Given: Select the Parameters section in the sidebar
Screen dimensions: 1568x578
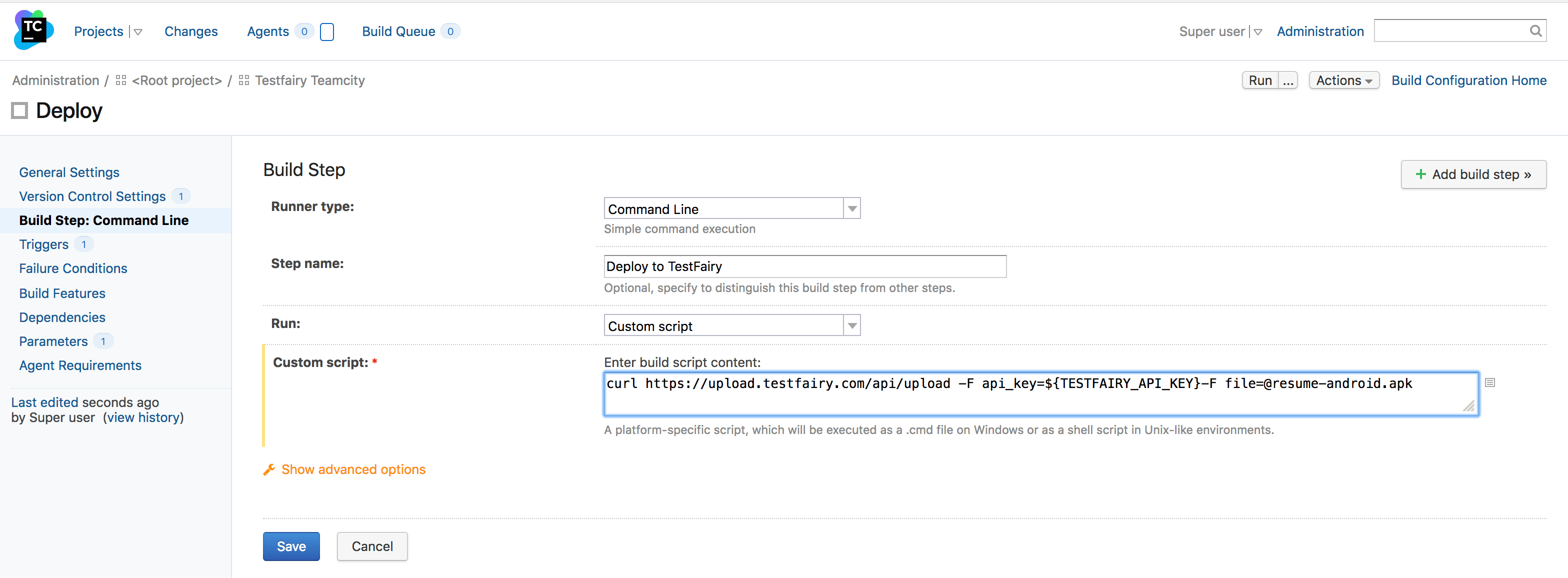Looking at the screenshot, I should [53, 340].
